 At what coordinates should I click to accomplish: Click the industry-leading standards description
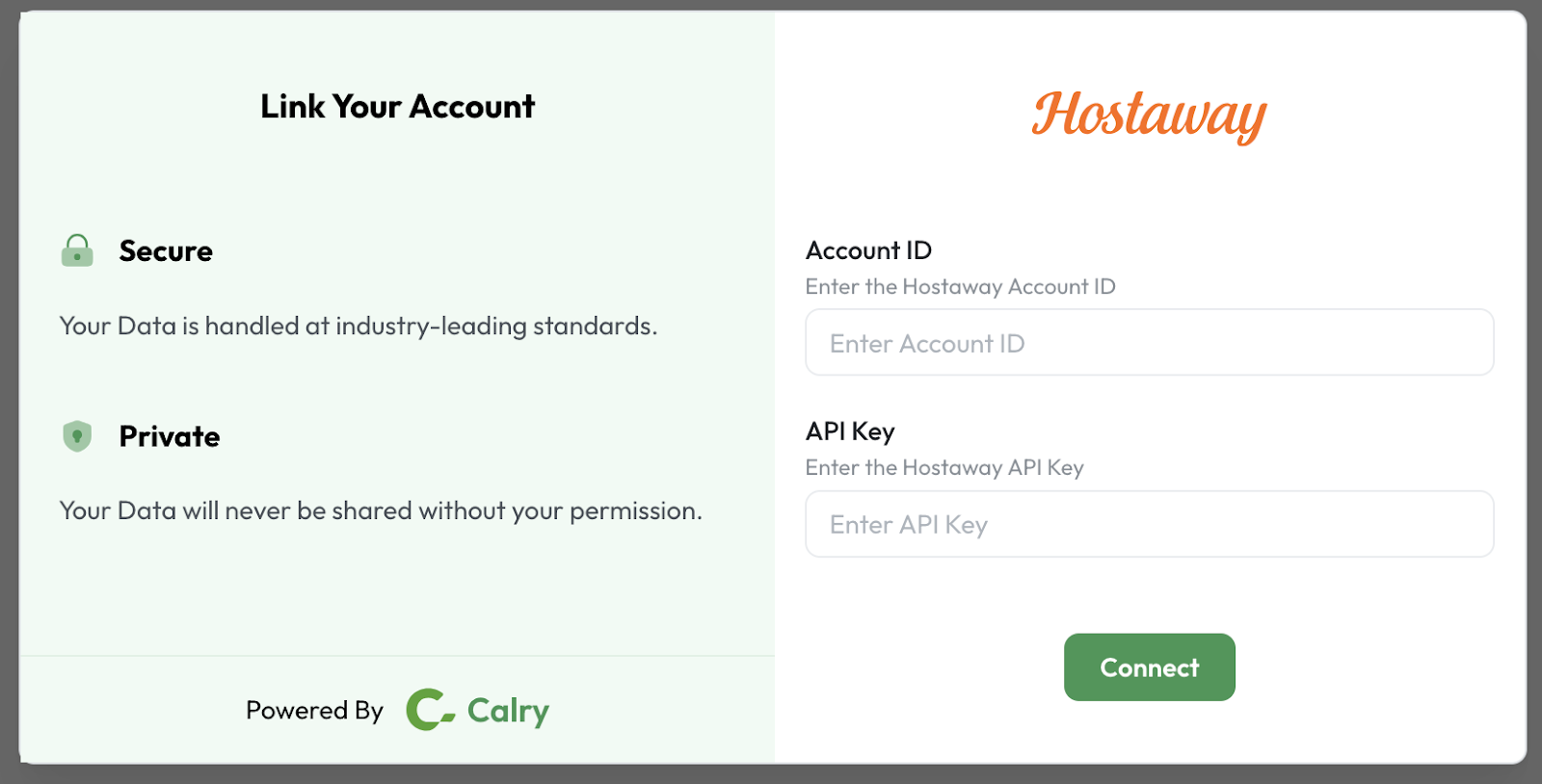coord(359,327)
